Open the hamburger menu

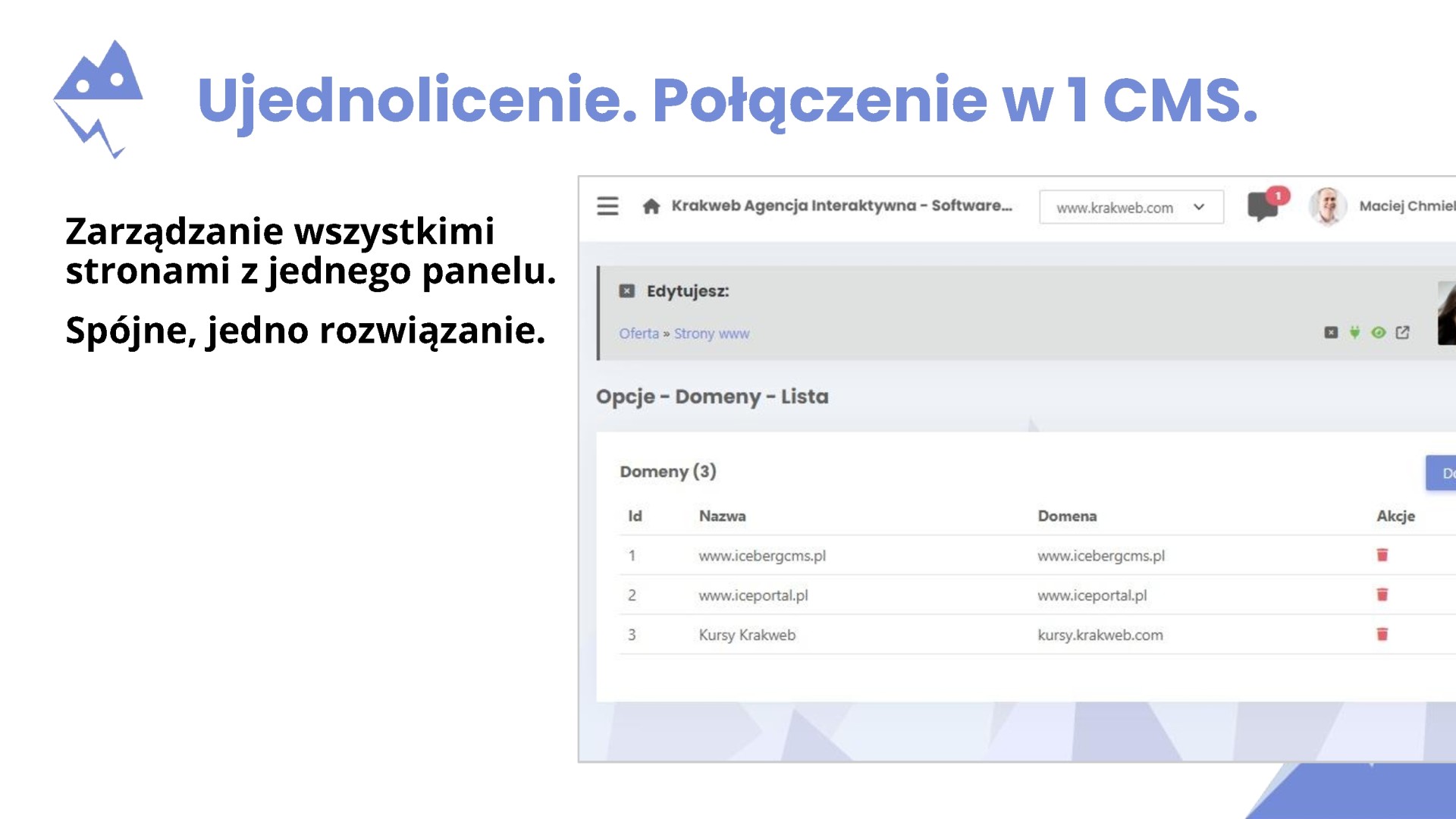tap(607, 206)
